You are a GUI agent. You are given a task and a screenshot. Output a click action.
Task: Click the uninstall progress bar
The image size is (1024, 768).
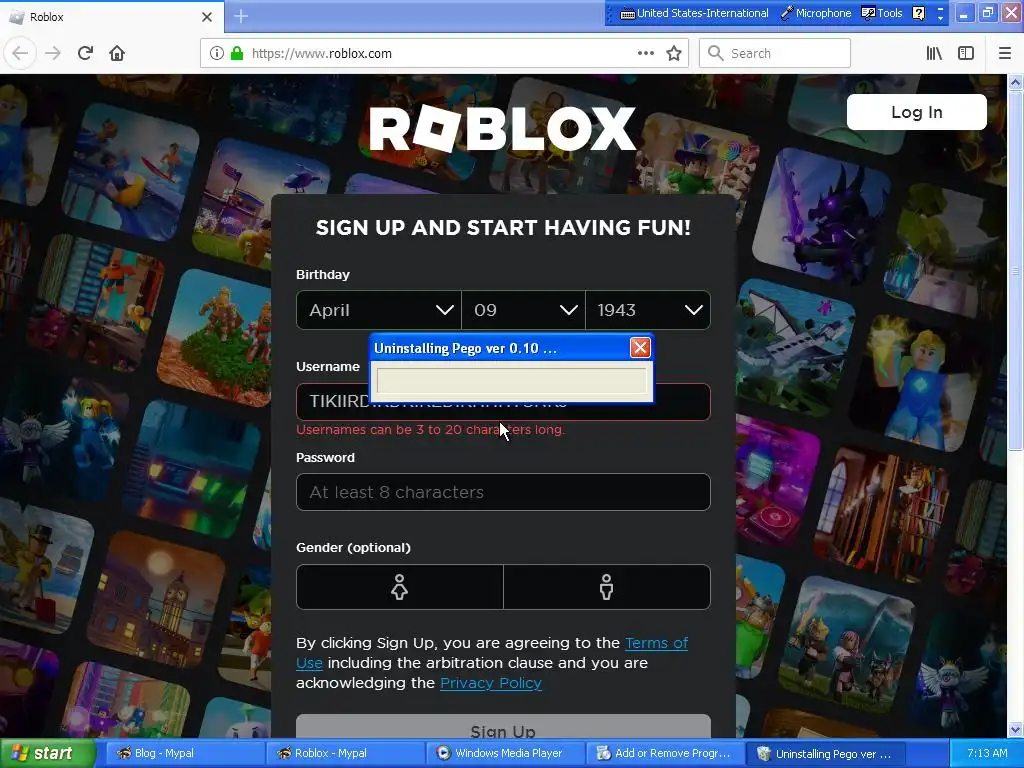point(511,381)
